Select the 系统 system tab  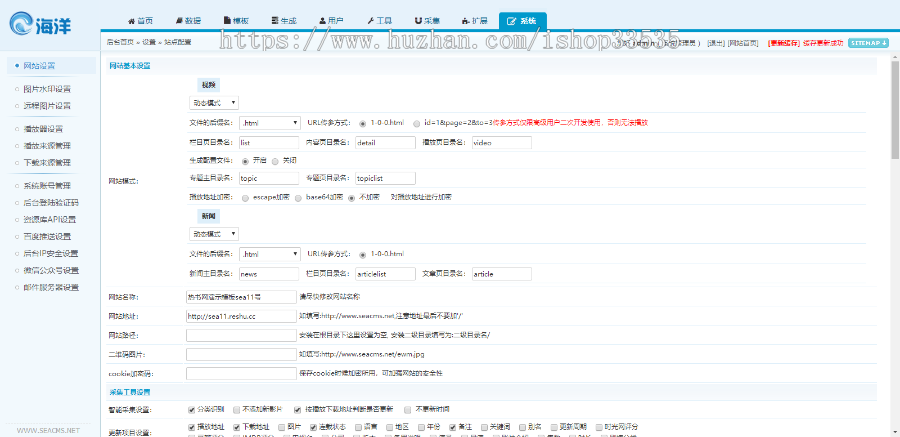click(x=522, y=21)
